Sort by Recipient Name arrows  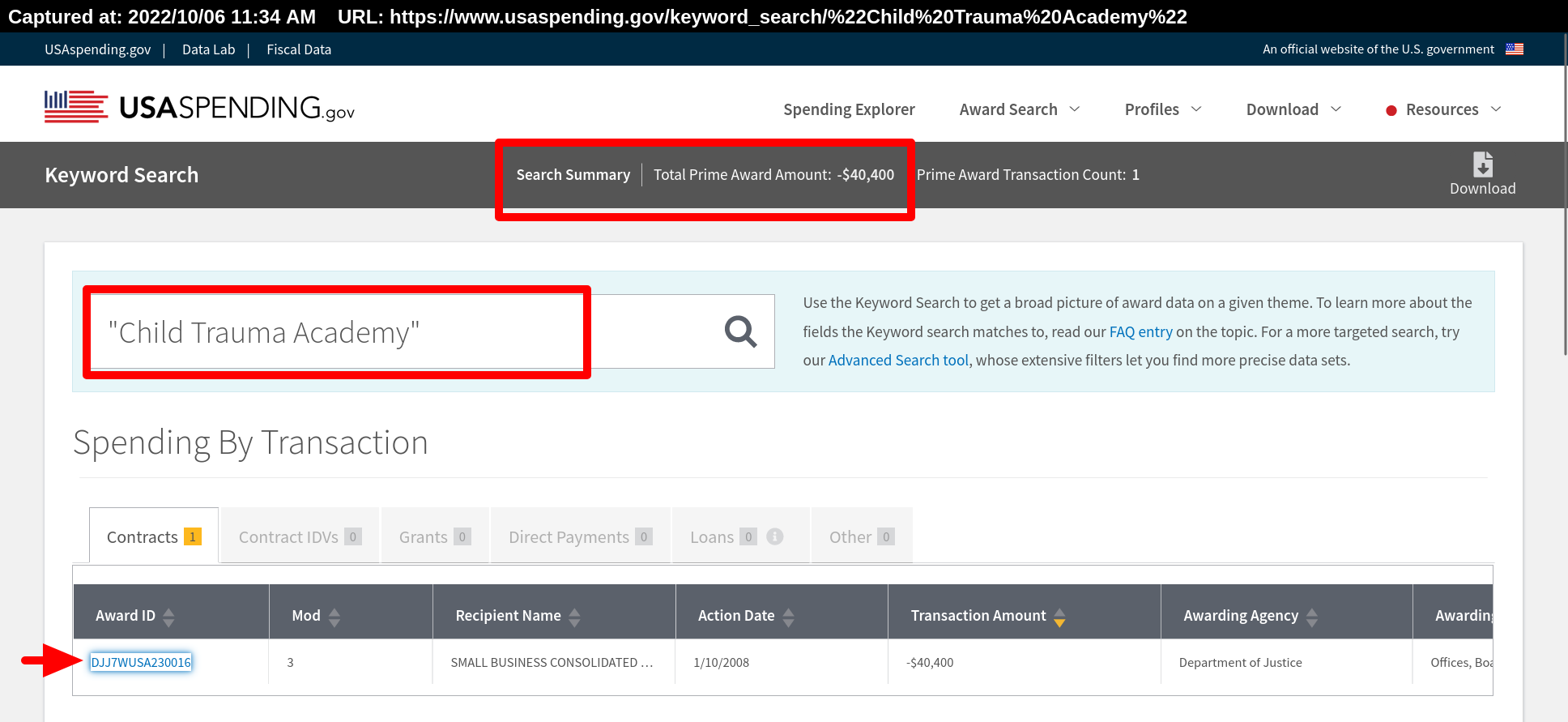(574, 617)
